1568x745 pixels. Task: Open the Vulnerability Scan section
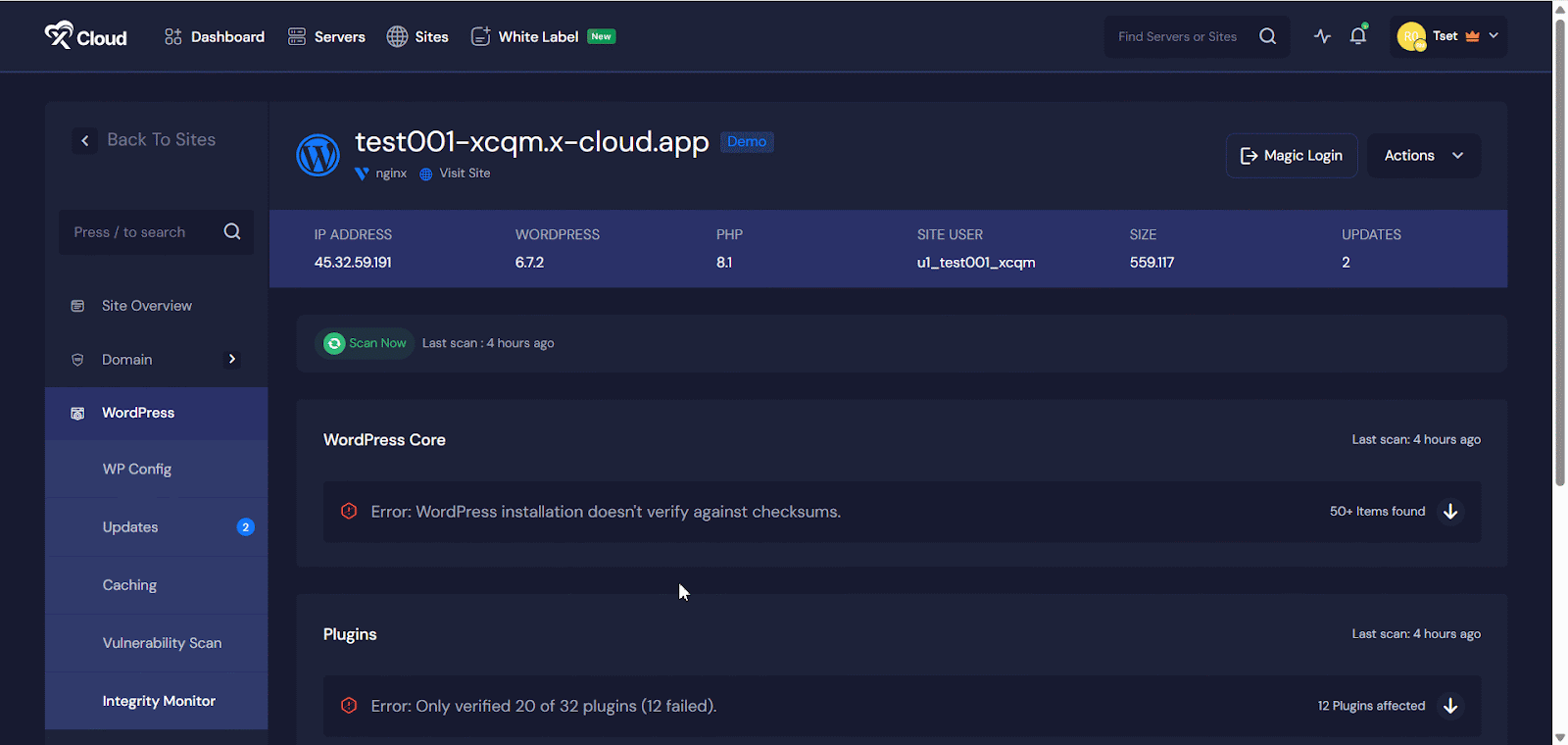[x=162, y=643]
